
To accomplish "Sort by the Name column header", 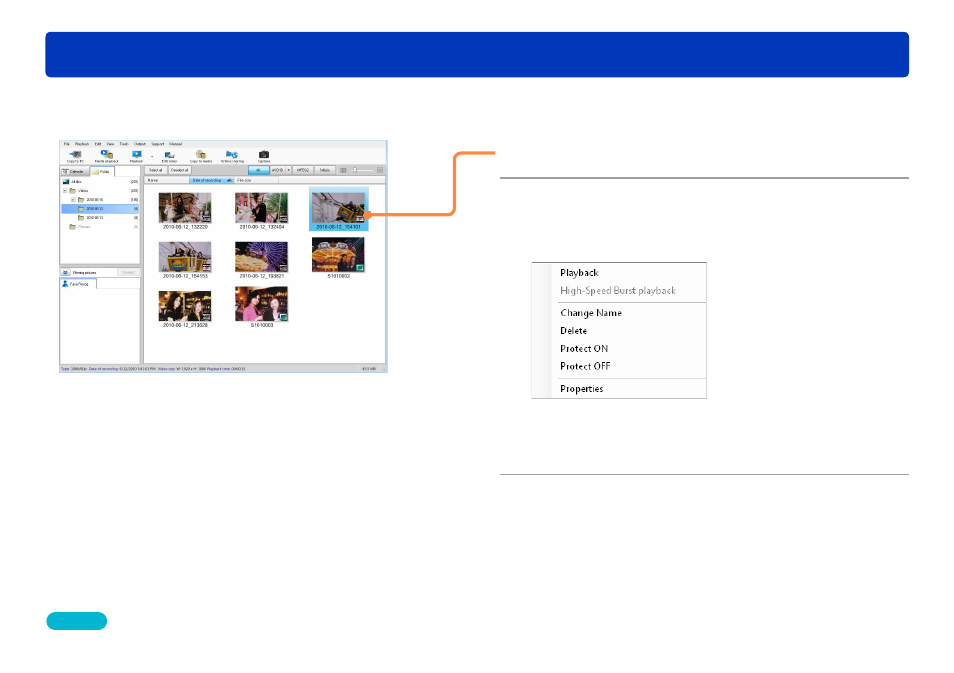I will 166,180.
